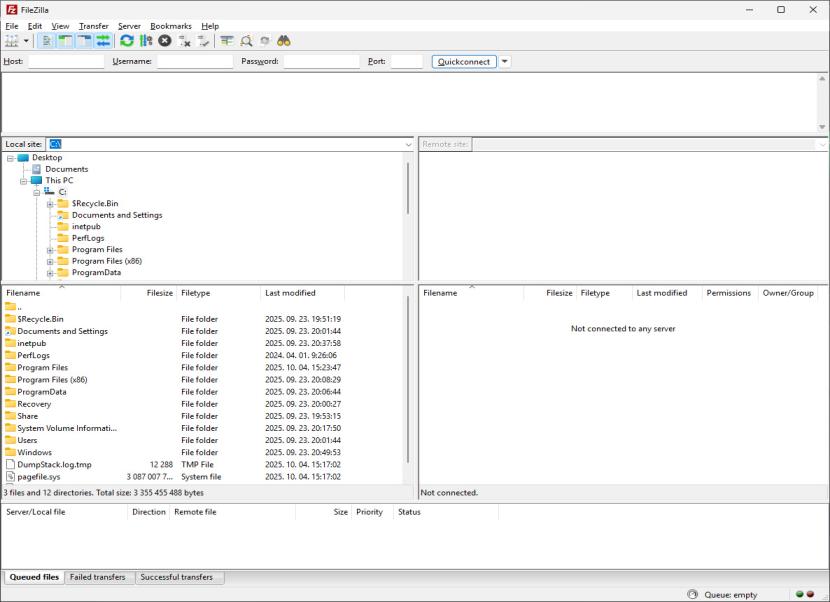Open the Site Manager icon
The width and height of the screenshot is (830, 602).
12,41
